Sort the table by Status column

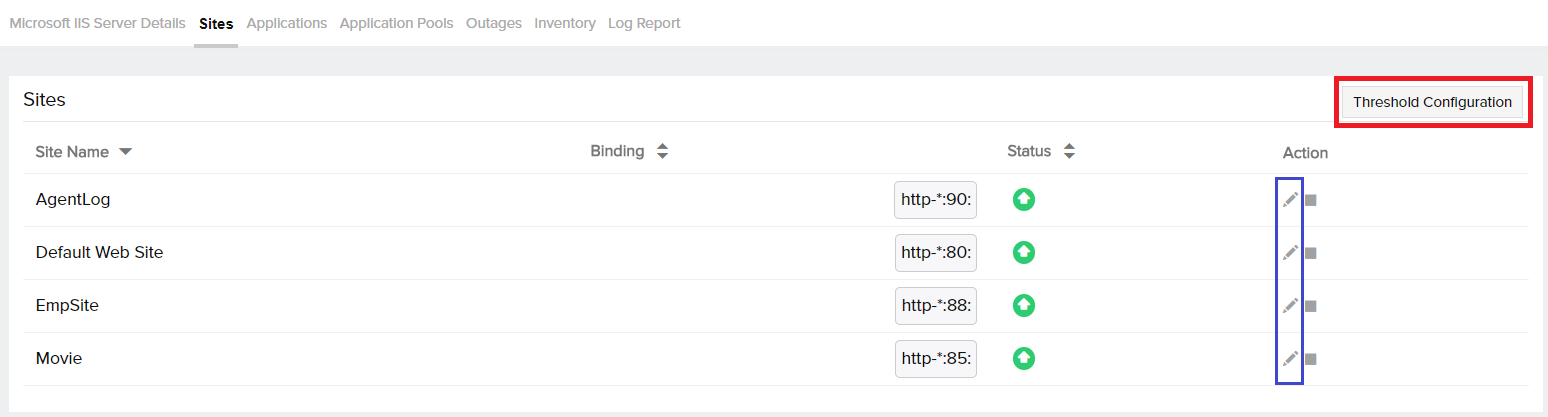[x=1069, y=152]
